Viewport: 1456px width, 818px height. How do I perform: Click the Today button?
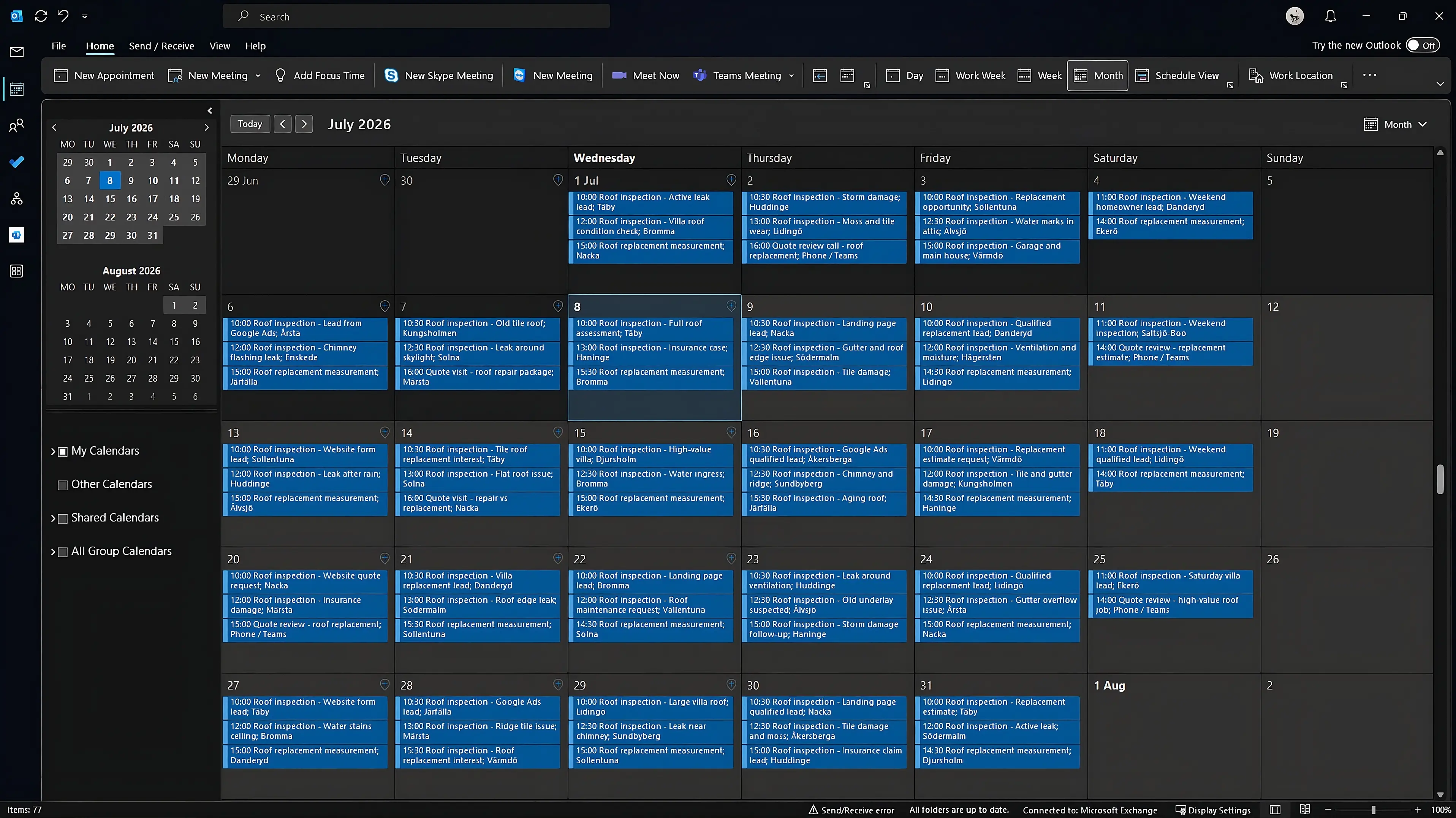point(250,124)
